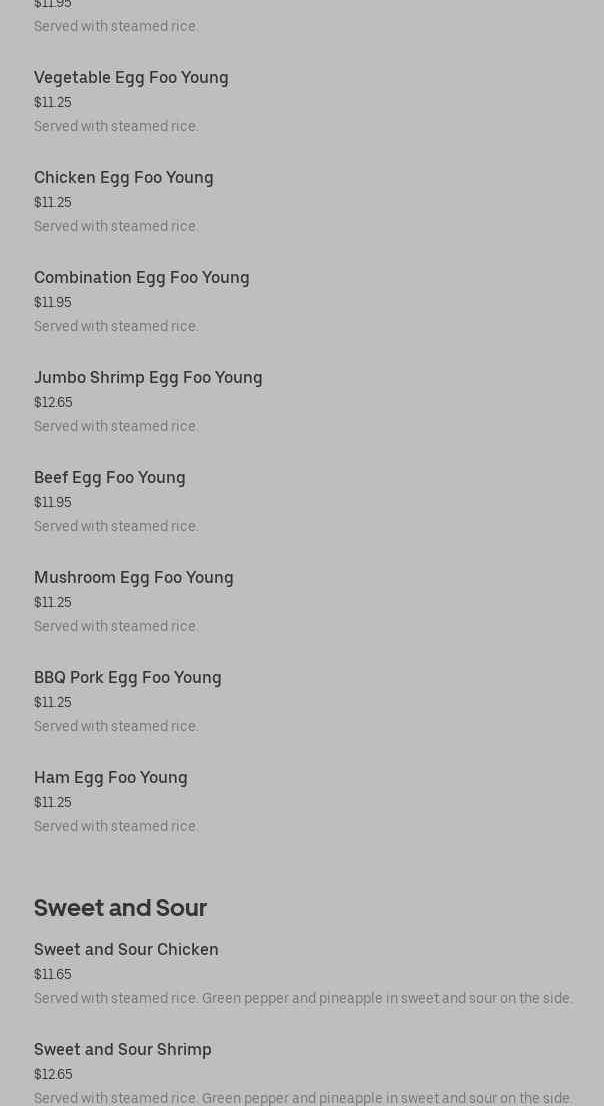Choose Ham Egg Foo Young
The height and width of the screenshot is (1106, 604).
(111, 778)
